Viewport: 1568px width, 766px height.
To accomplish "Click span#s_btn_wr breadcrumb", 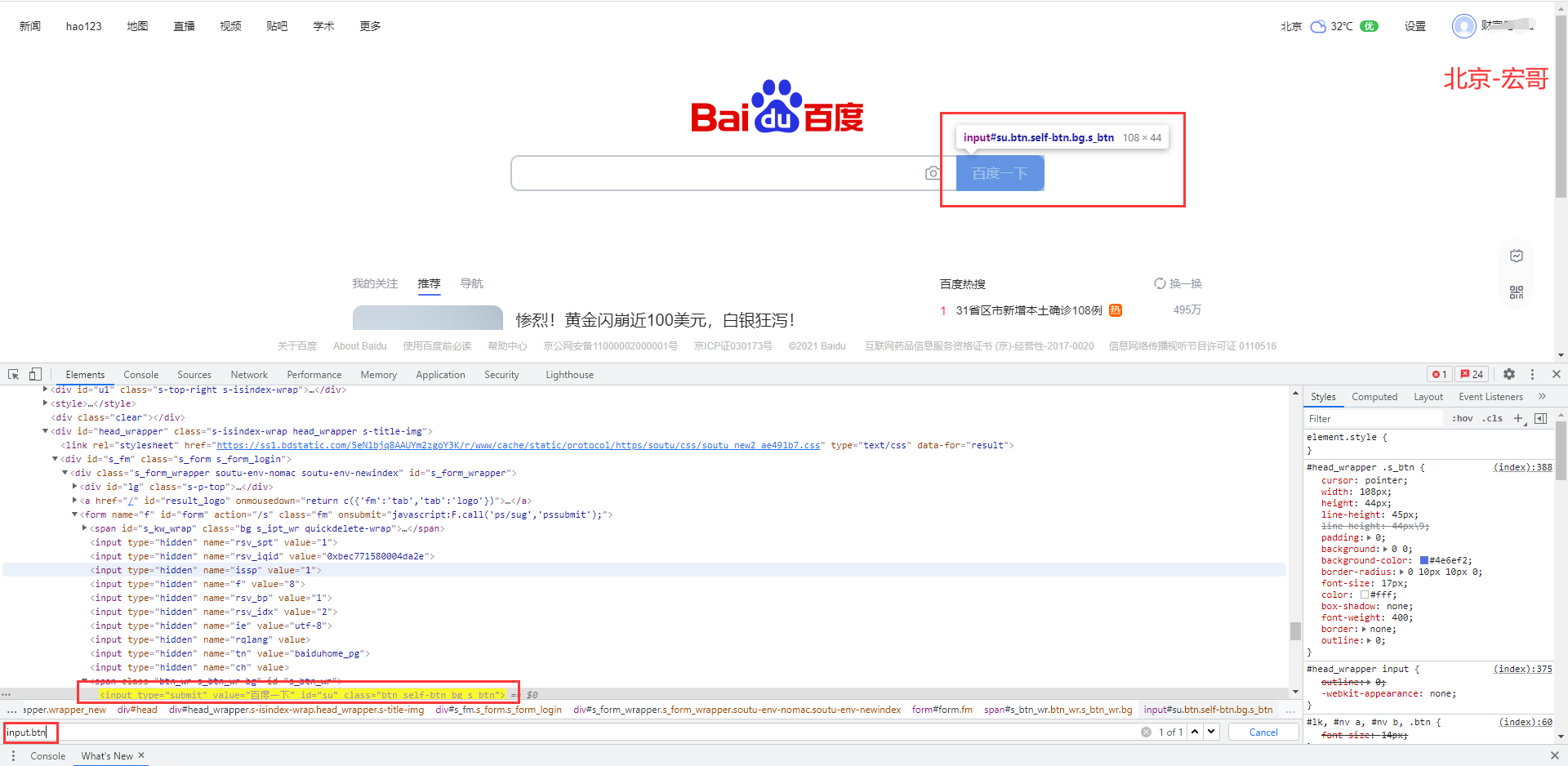I will point(1058,710).
